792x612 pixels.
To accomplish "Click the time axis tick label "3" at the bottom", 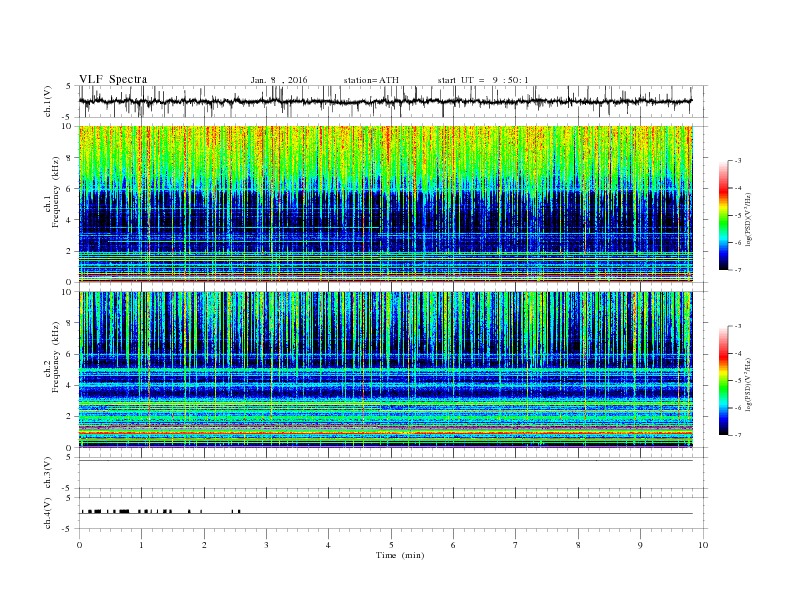I will click(x=266, y=545).
